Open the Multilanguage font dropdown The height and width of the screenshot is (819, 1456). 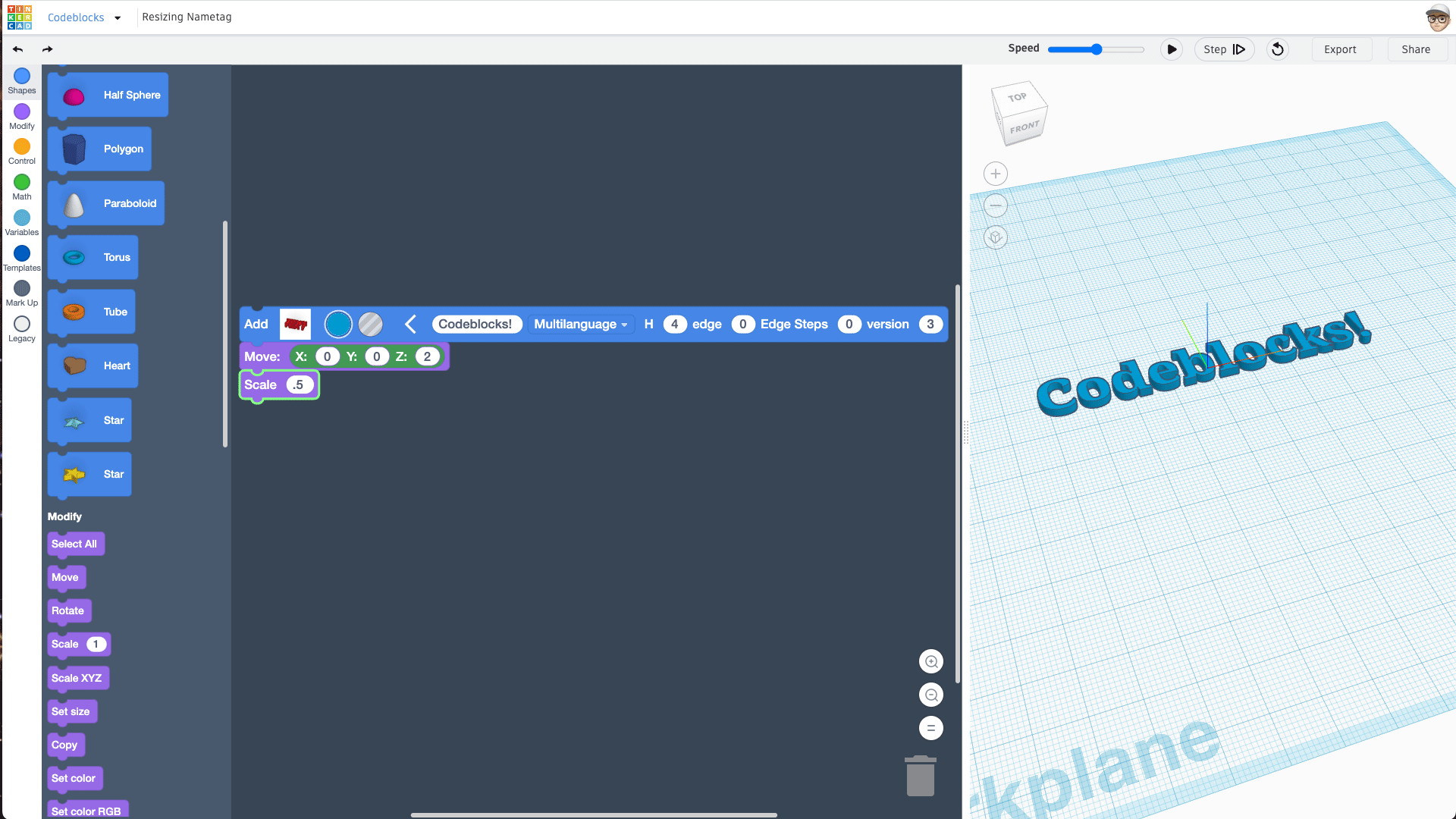(x=580, y=325)
